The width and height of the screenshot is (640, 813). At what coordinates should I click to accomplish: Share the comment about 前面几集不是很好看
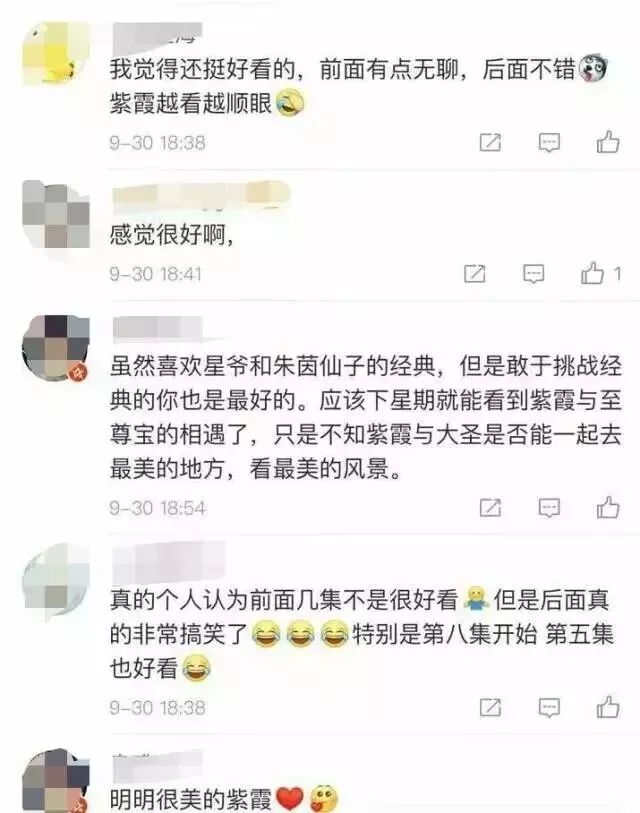490,707
